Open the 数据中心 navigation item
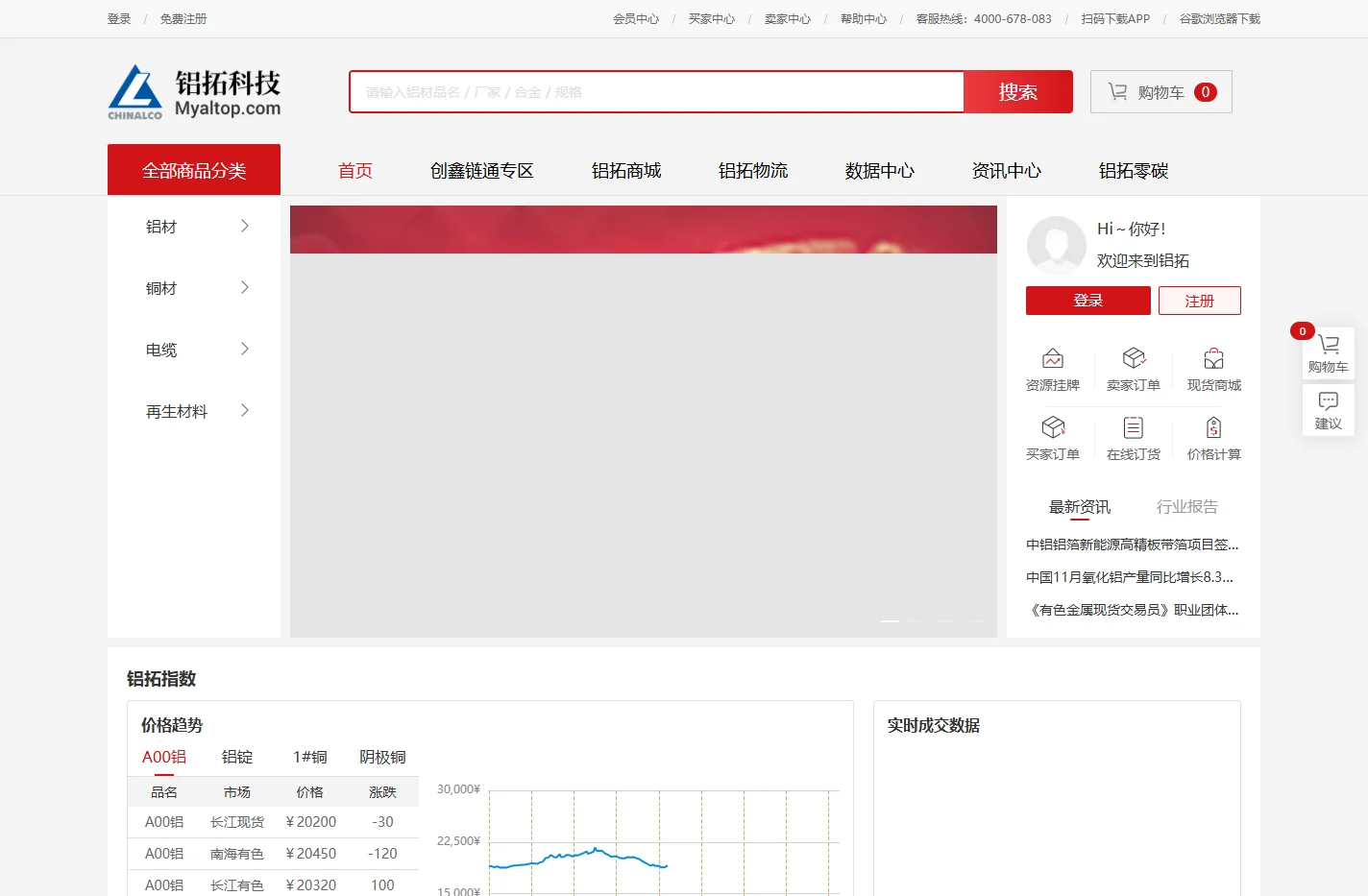 pos(880,171)
